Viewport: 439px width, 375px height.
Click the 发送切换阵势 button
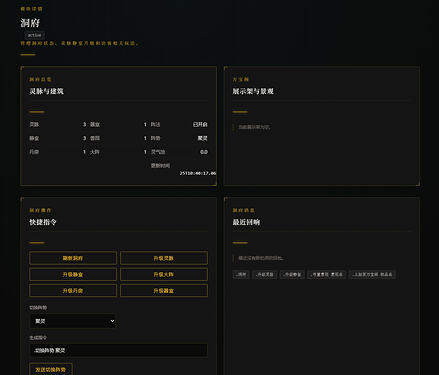click(51, 370)
